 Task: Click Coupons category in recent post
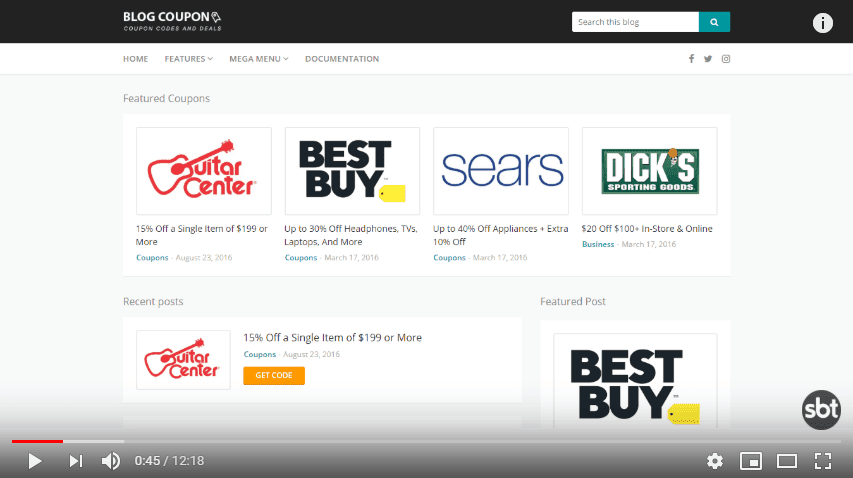259,354
